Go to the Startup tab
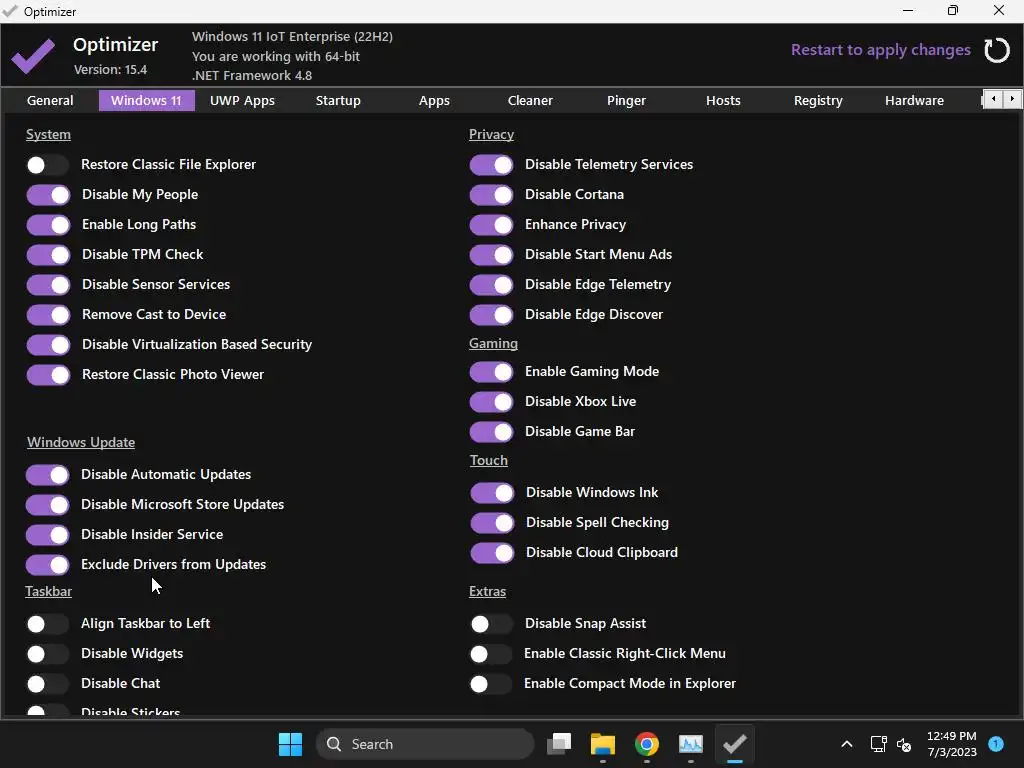1024x768 pixels. [338, 101]
